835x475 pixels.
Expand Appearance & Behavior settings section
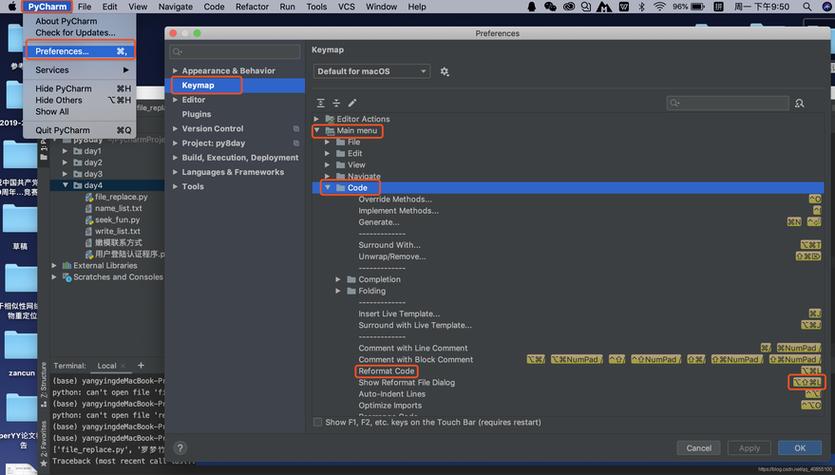point(175,71)
